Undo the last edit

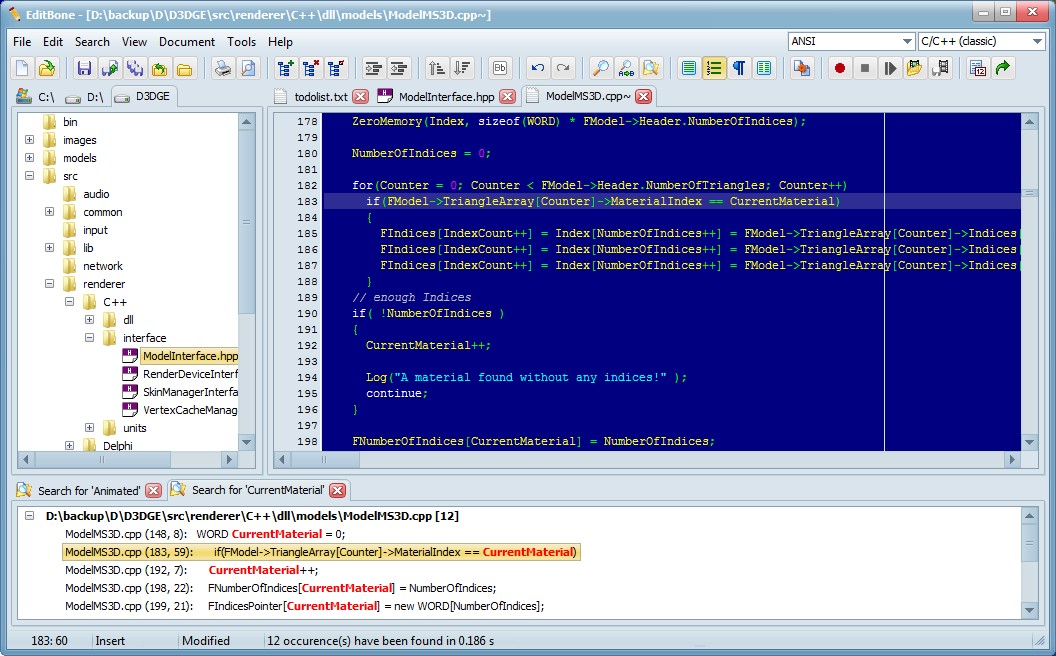click(x=537, y=68)
